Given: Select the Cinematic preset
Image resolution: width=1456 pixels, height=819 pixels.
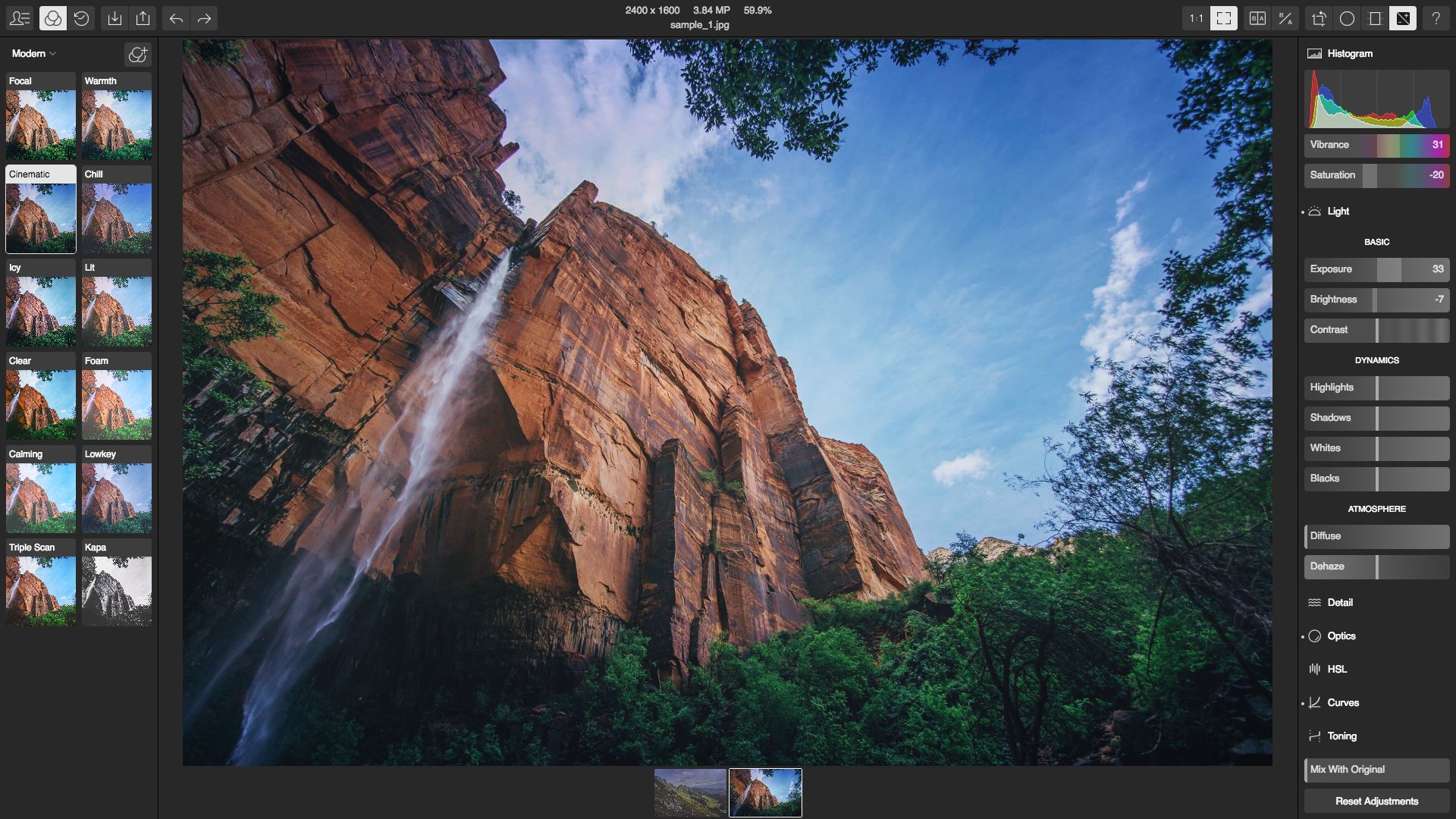Looking at the screenshot, I should [x=41, y=209].
